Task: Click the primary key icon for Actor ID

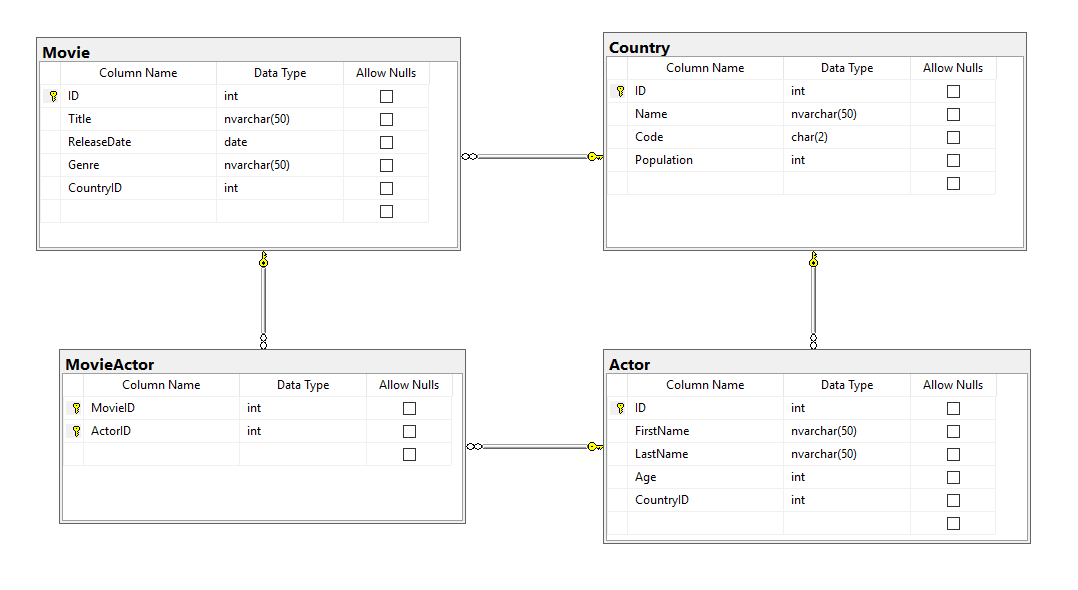Action: point(620,408)
